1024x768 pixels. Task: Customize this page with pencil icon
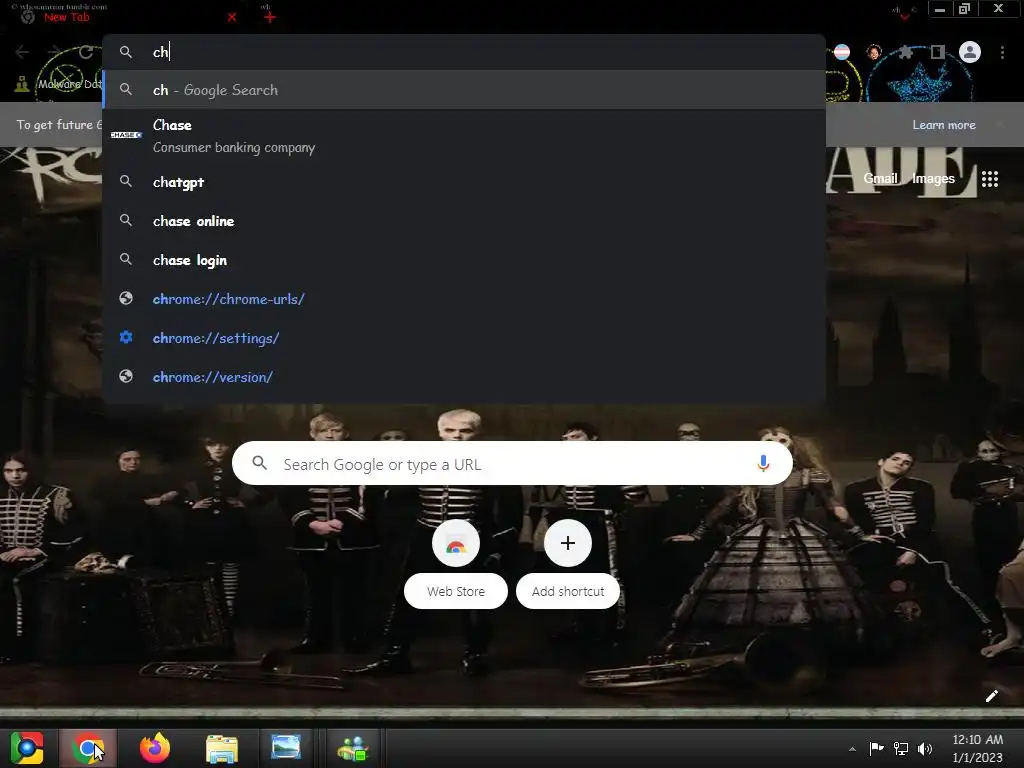(x=991, y=696)
